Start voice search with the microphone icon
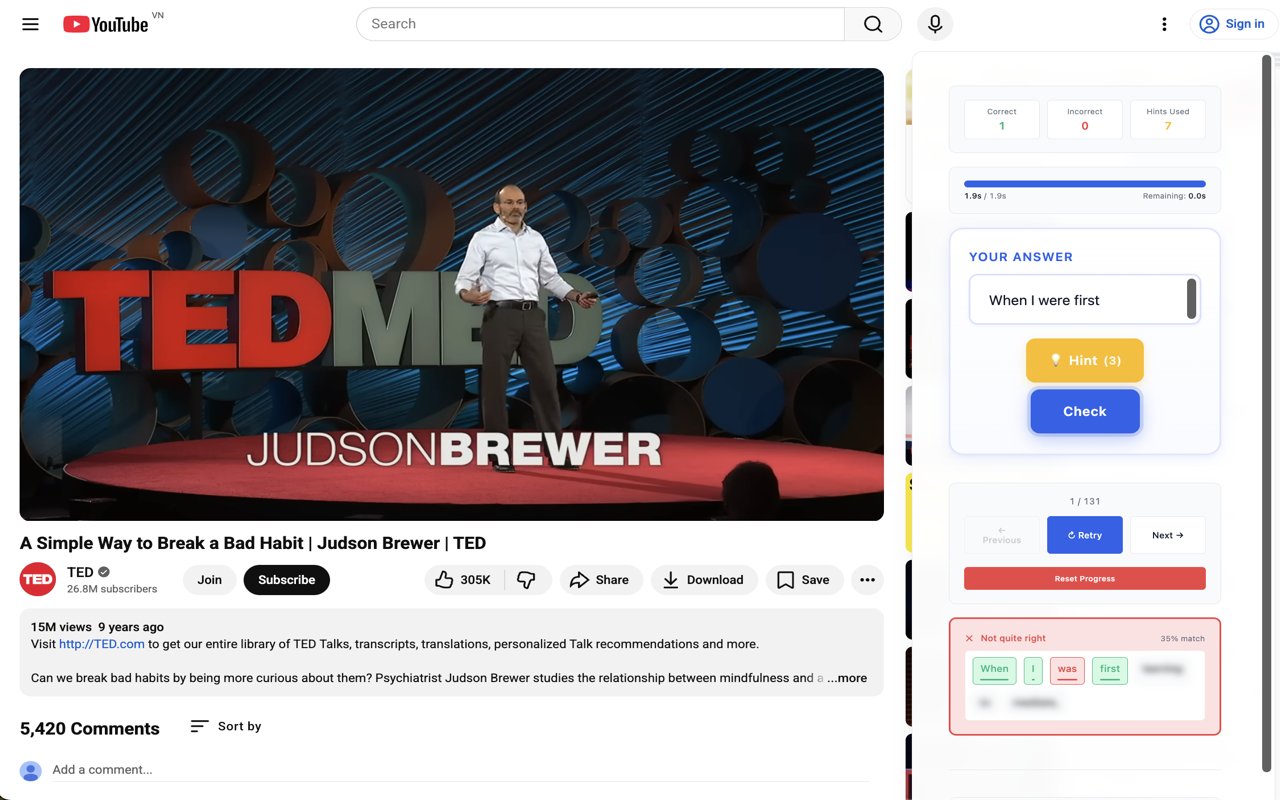 point(935,24)
